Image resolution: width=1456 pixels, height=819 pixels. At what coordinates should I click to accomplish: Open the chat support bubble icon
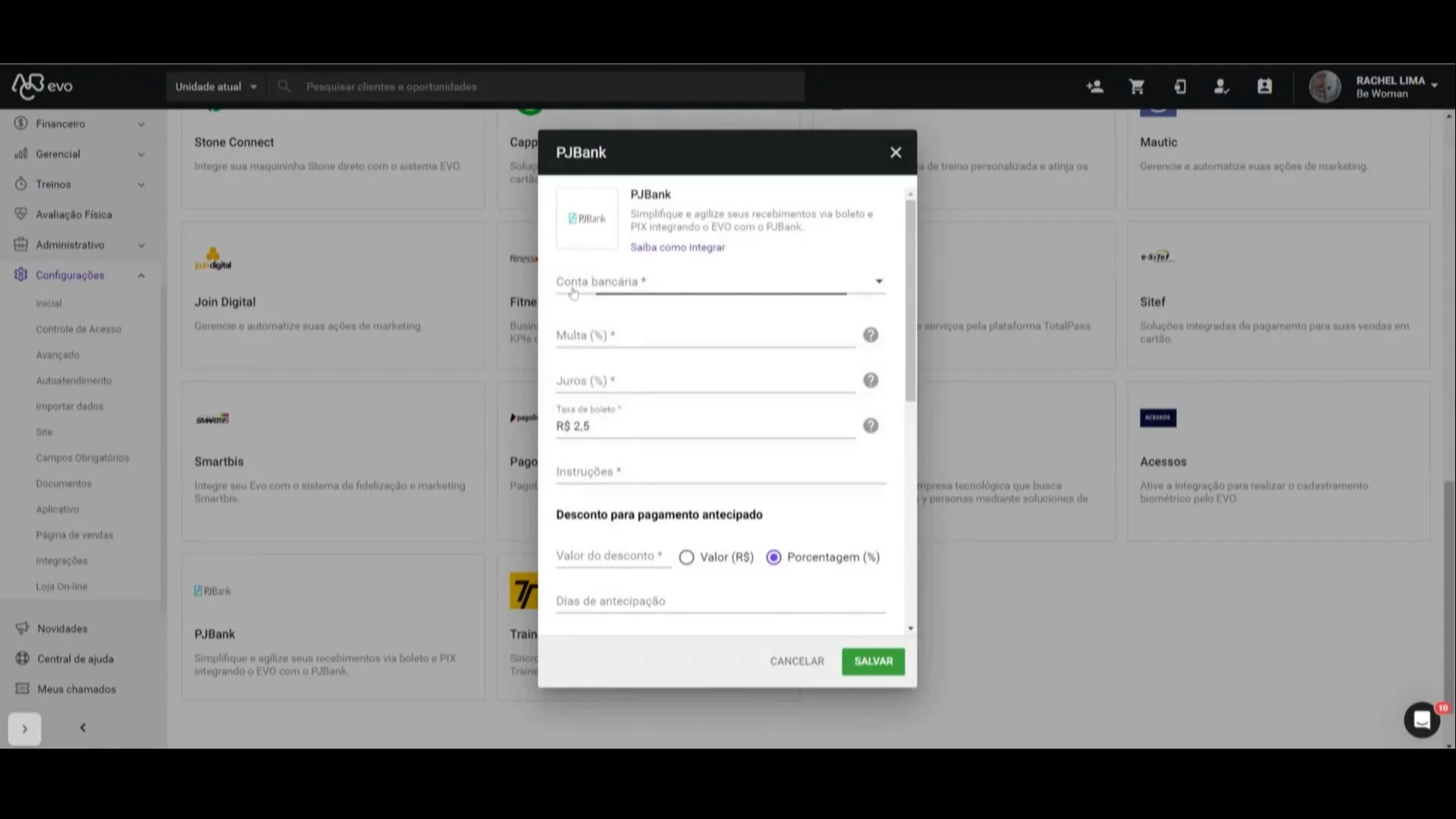click(x=1421, y=720)
